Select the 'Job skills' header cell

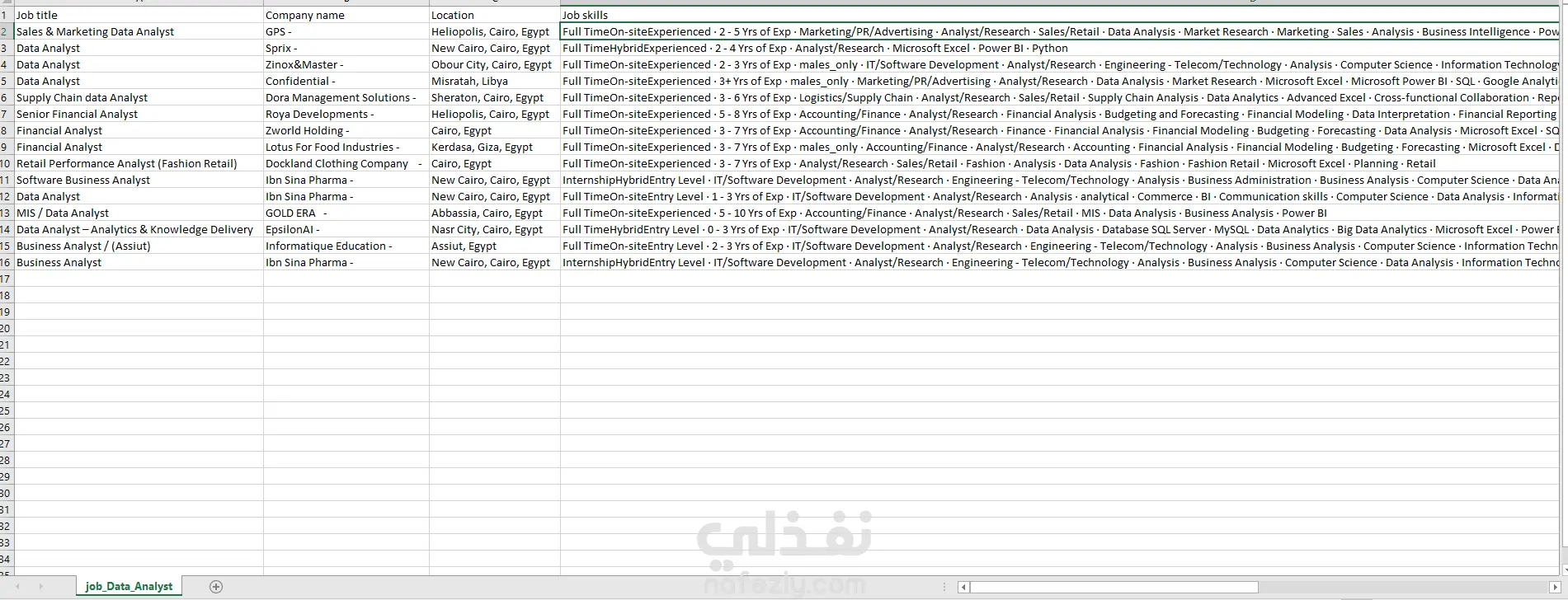point(1060,15)
